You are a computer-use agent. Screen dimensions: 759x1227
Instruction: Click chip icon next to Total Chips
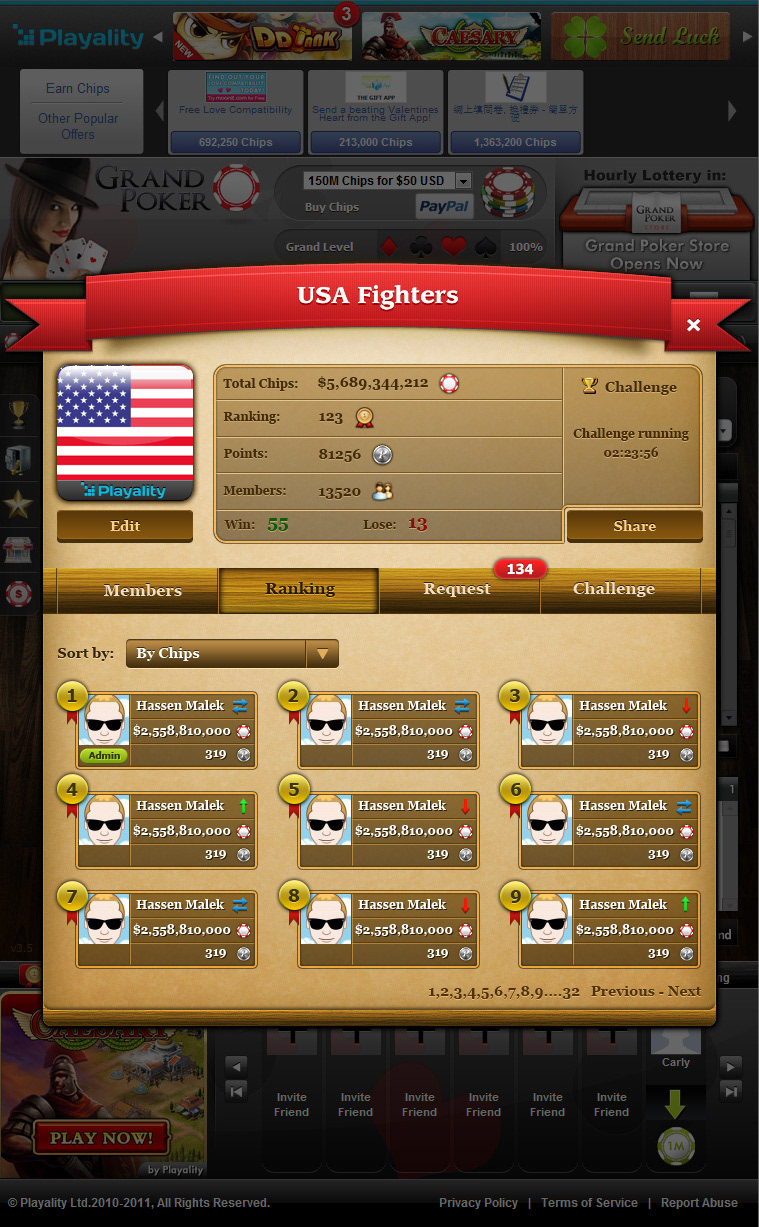pos(449,383)
